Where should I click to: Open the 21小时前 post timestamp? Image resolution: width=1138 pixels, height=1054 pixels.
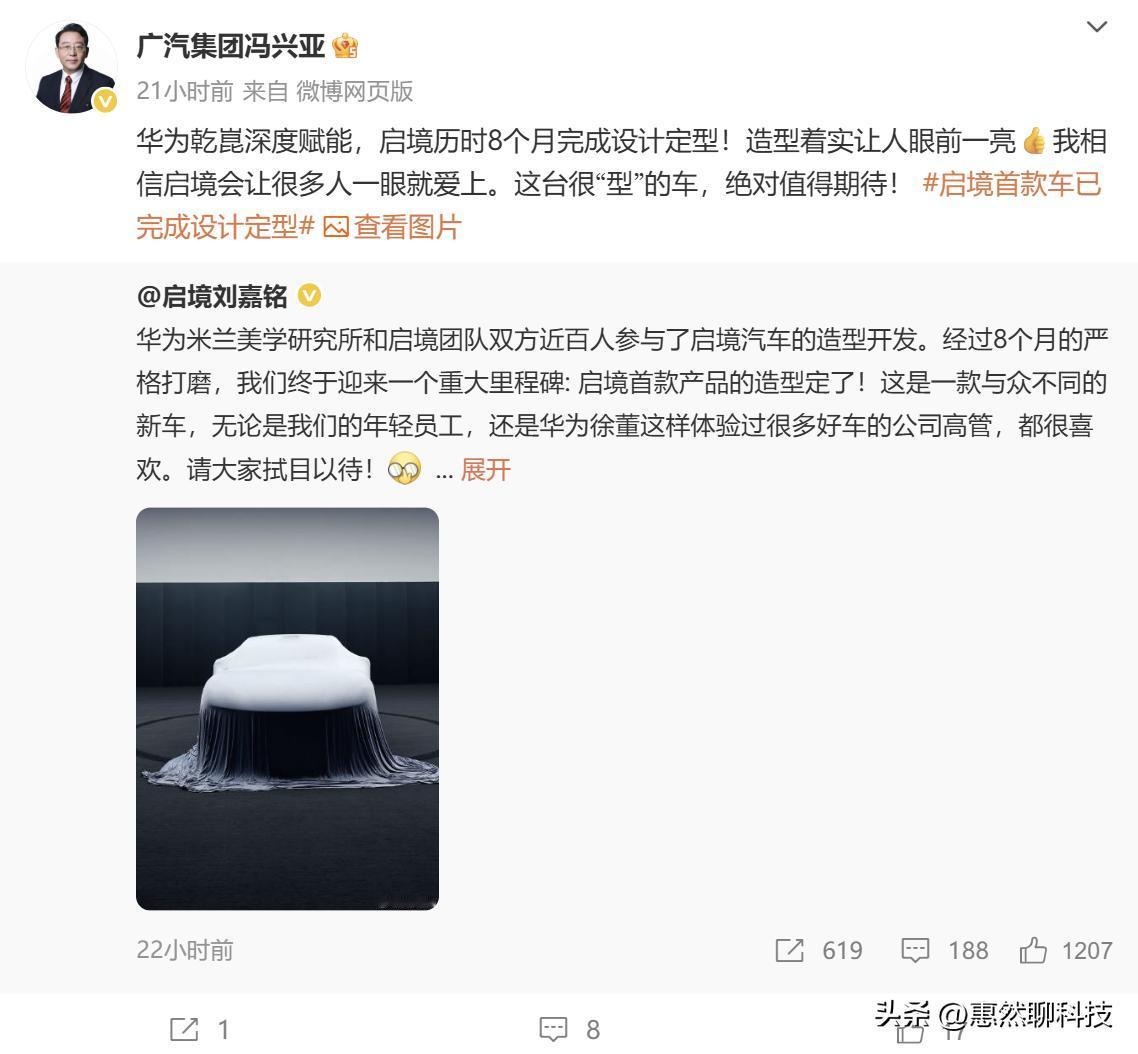point(185,91)
